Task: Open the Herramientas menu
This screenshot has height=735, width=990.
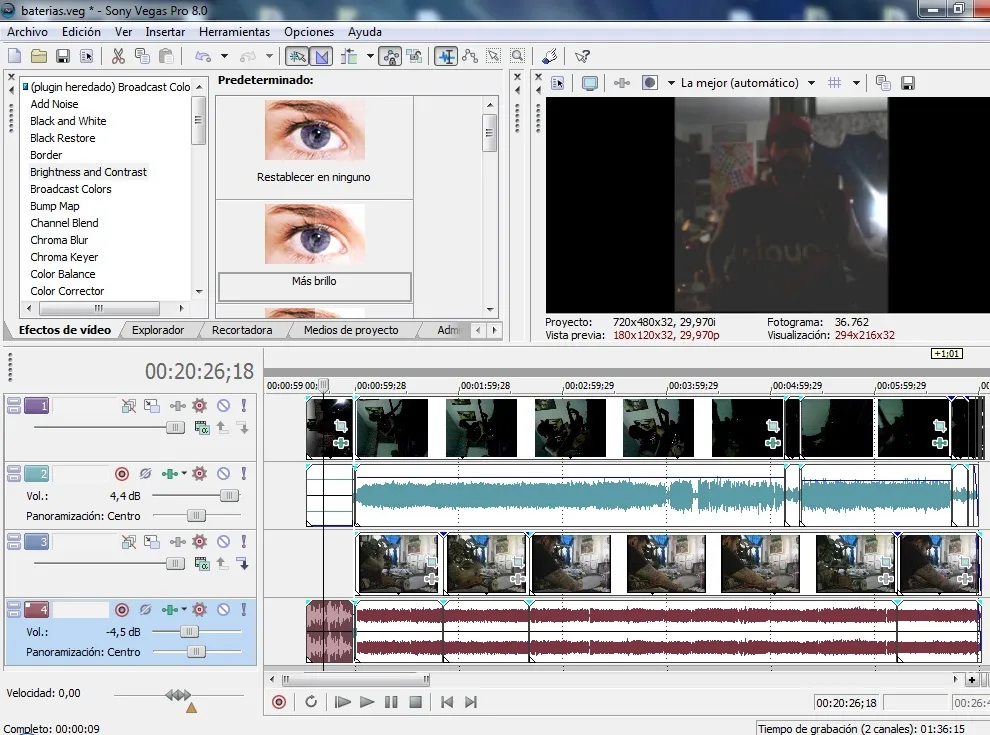Action: pyautogui.click(x=234, y=32)
